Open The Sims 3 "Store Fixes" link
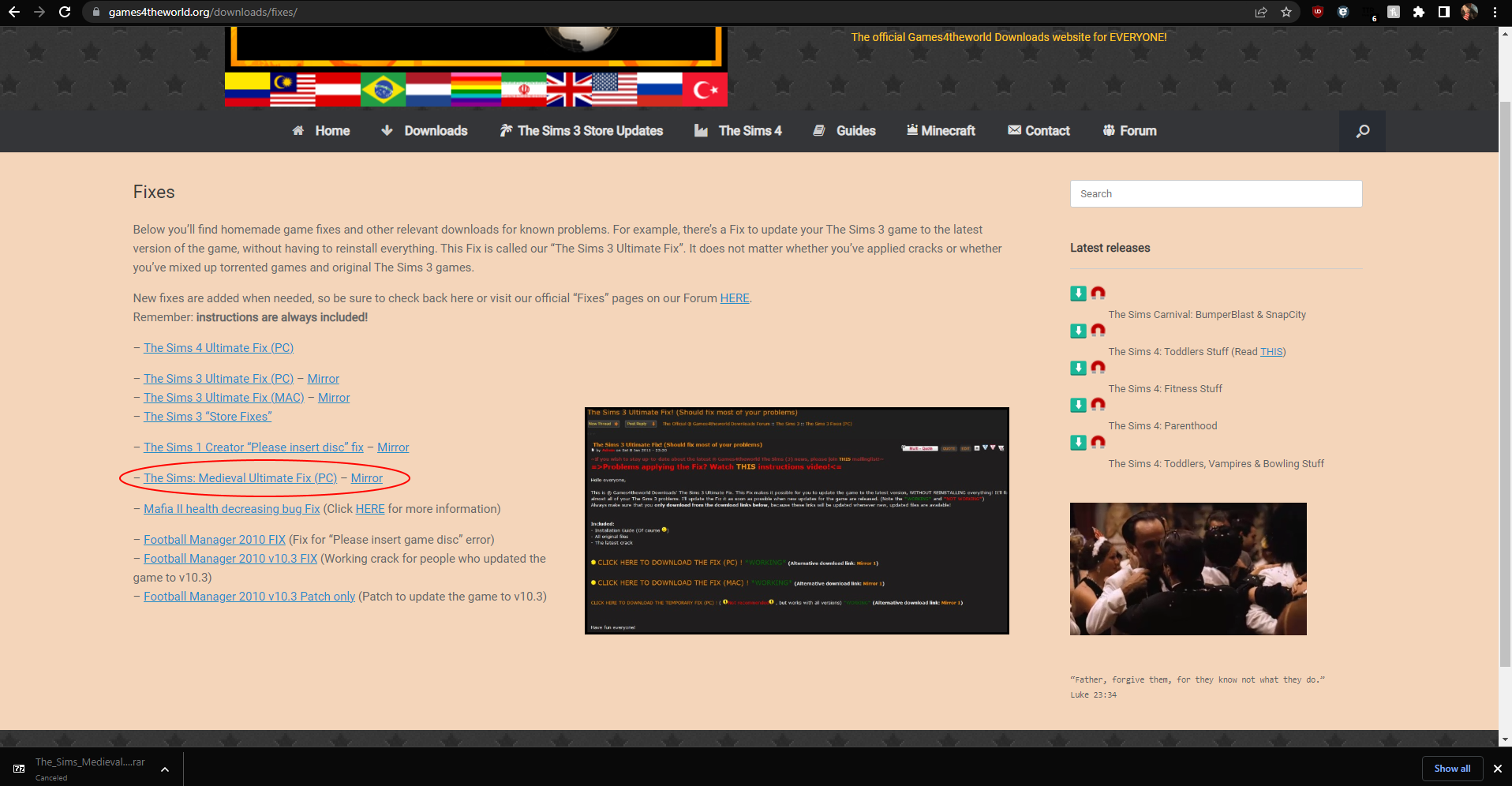This screenshot has width=1512, height=786. coord(208,417)
